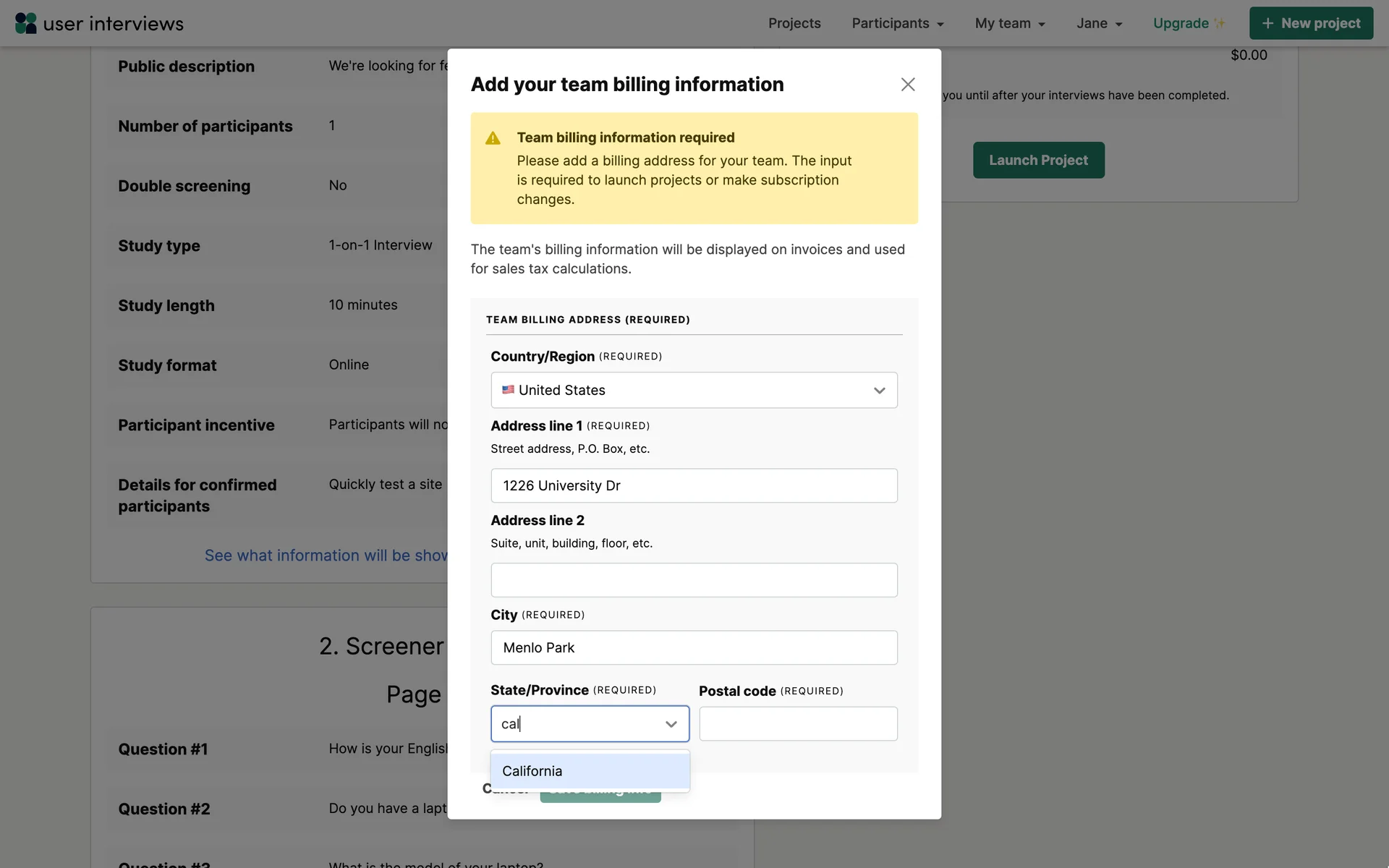
Task: Expand the Country/Region dropdown chevron
Action: tap(879, 391)
